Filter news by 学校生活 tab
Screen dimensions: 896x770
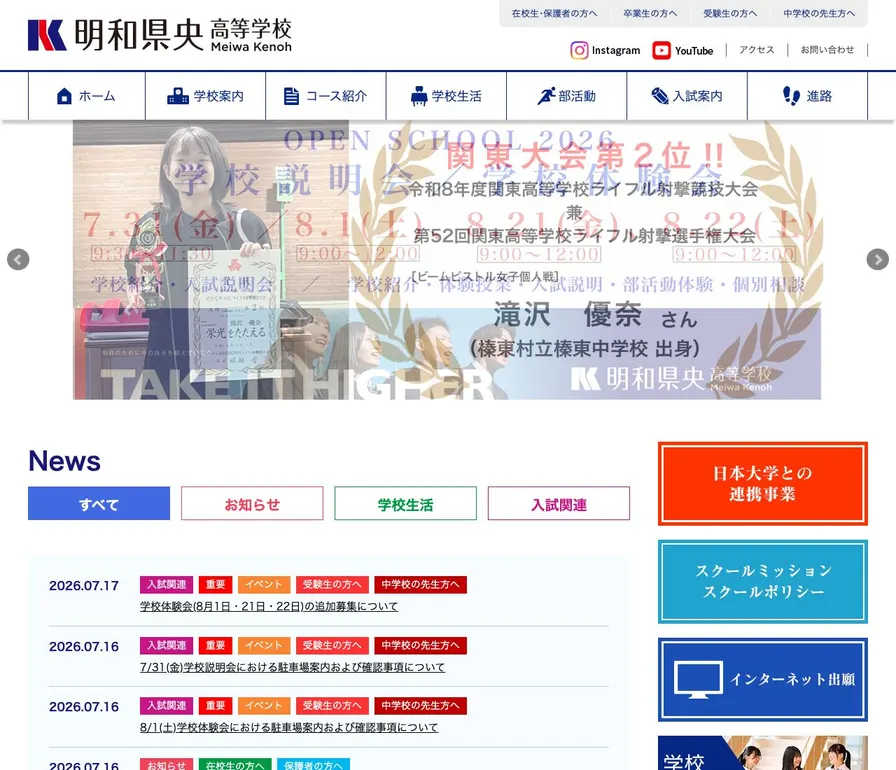(405, 503)
